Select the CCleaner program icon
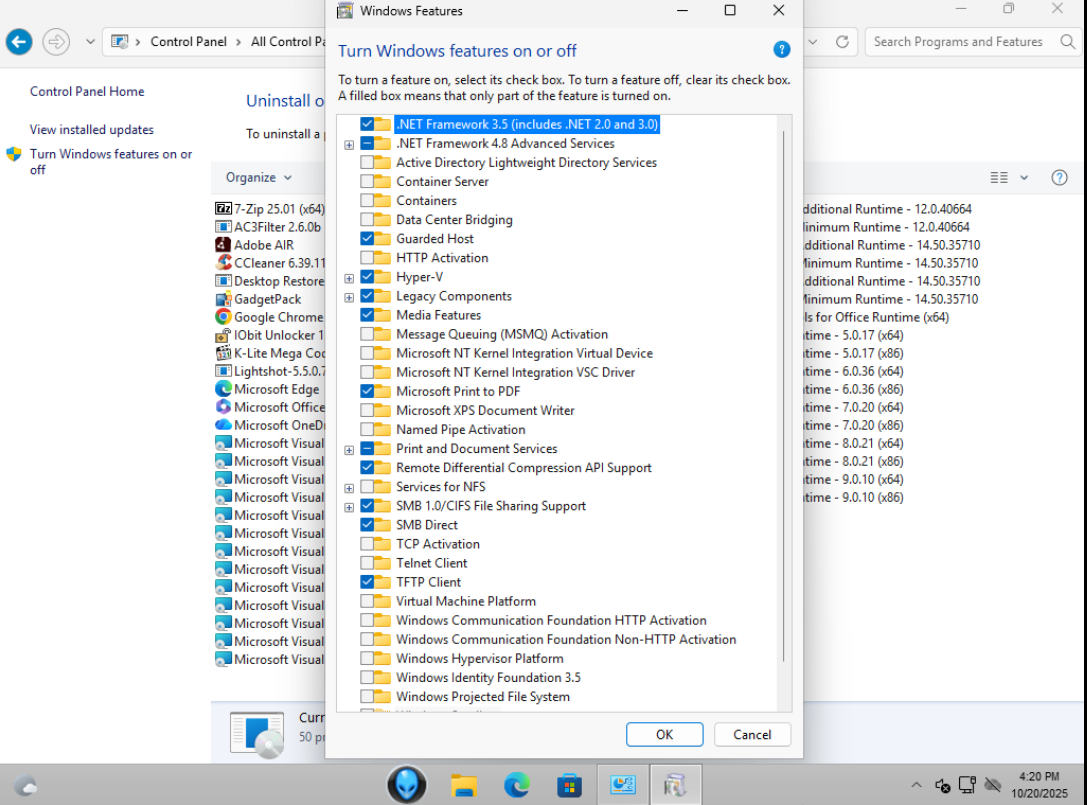Image resolution: width=1087 pixels, height=805 pixels. tap(223, 263)
